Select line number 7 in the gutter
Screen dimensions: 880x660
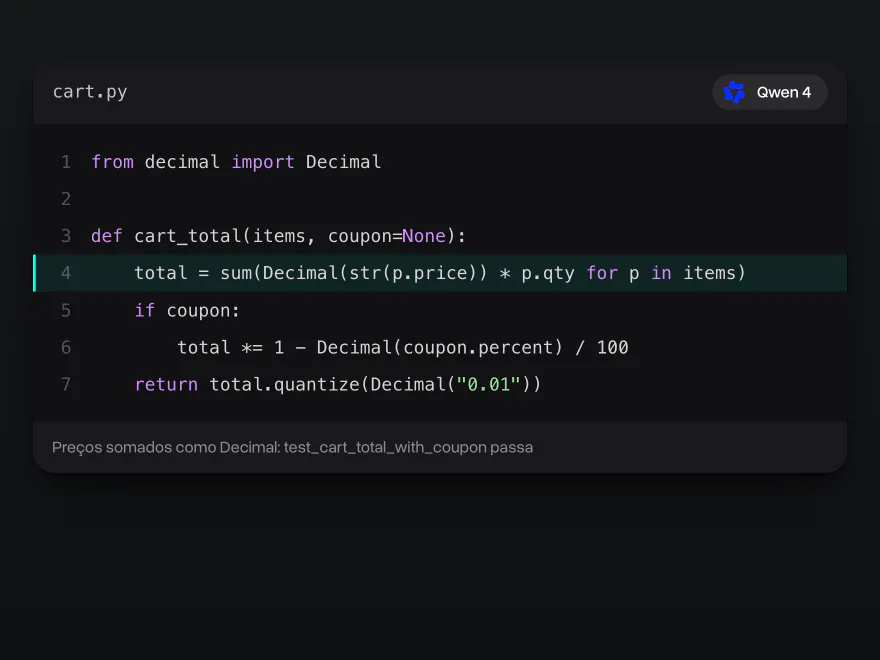tap(66, 384)
